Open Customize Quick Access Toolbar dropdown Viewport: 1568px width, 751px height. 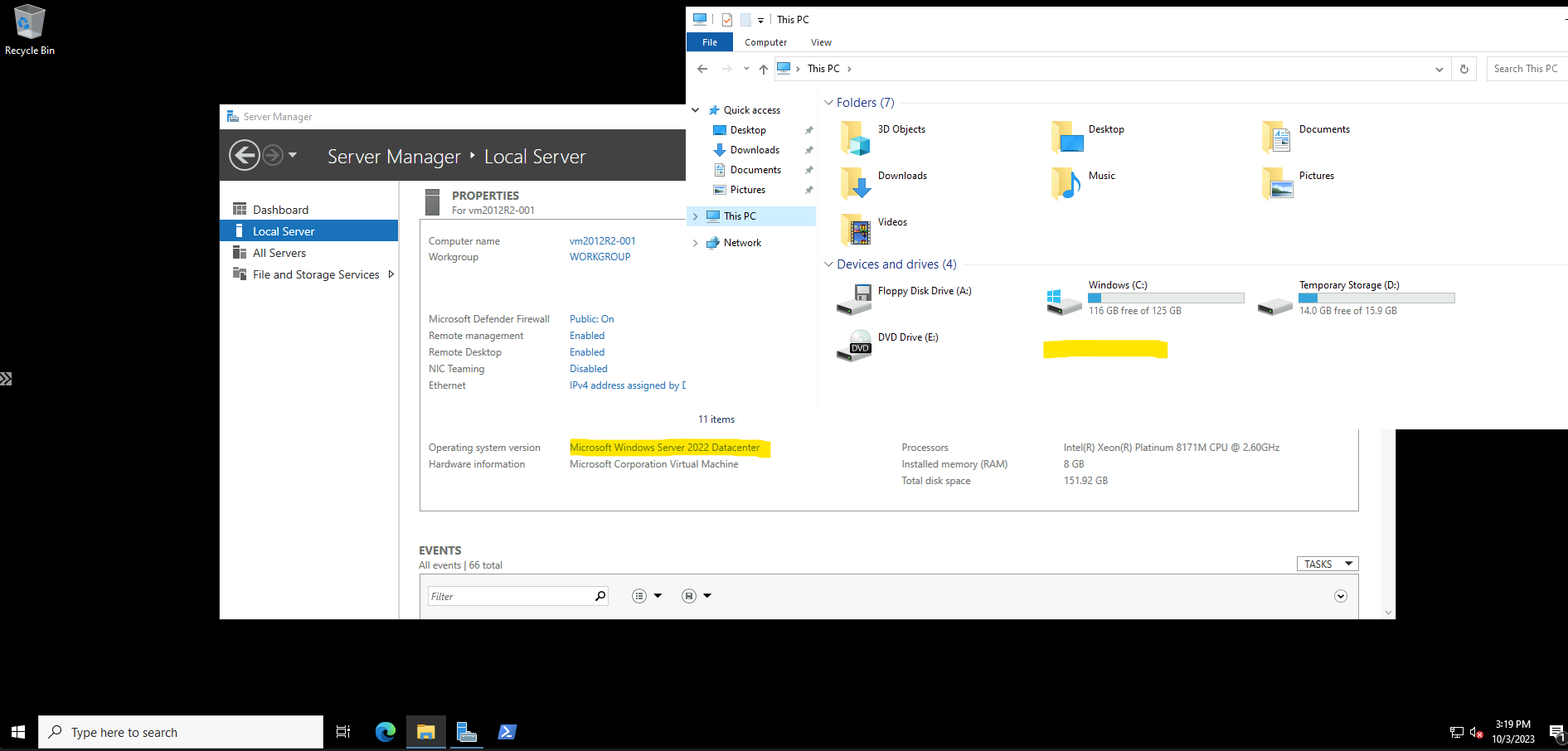[x=760, y=20]
